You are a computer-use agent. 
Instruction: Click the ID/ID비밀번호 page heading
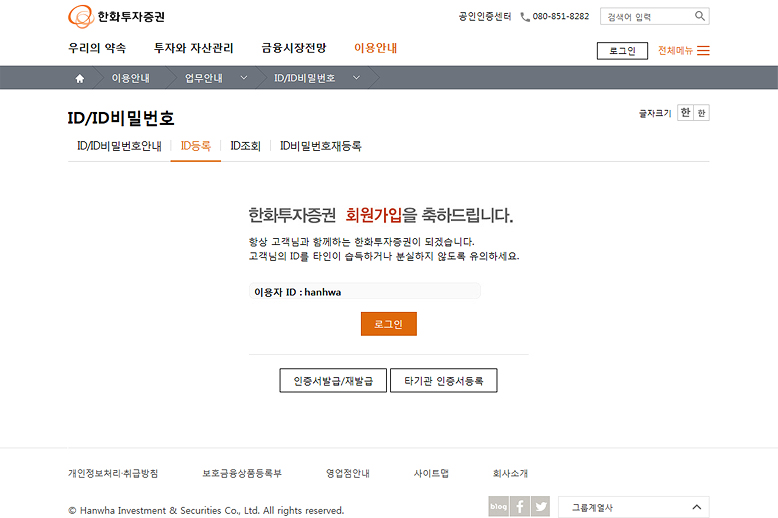[121, 118]
